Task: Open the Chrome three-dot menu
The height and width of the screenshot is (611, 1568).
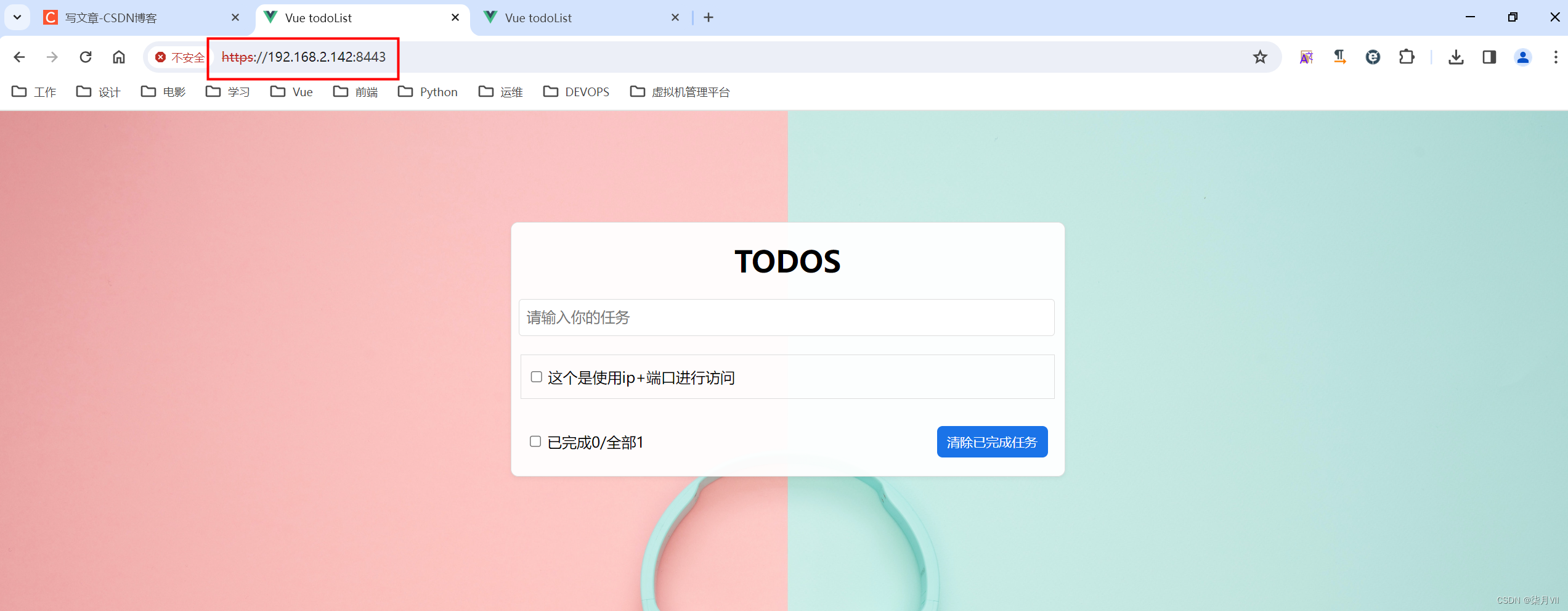Action: [1556, 57]
